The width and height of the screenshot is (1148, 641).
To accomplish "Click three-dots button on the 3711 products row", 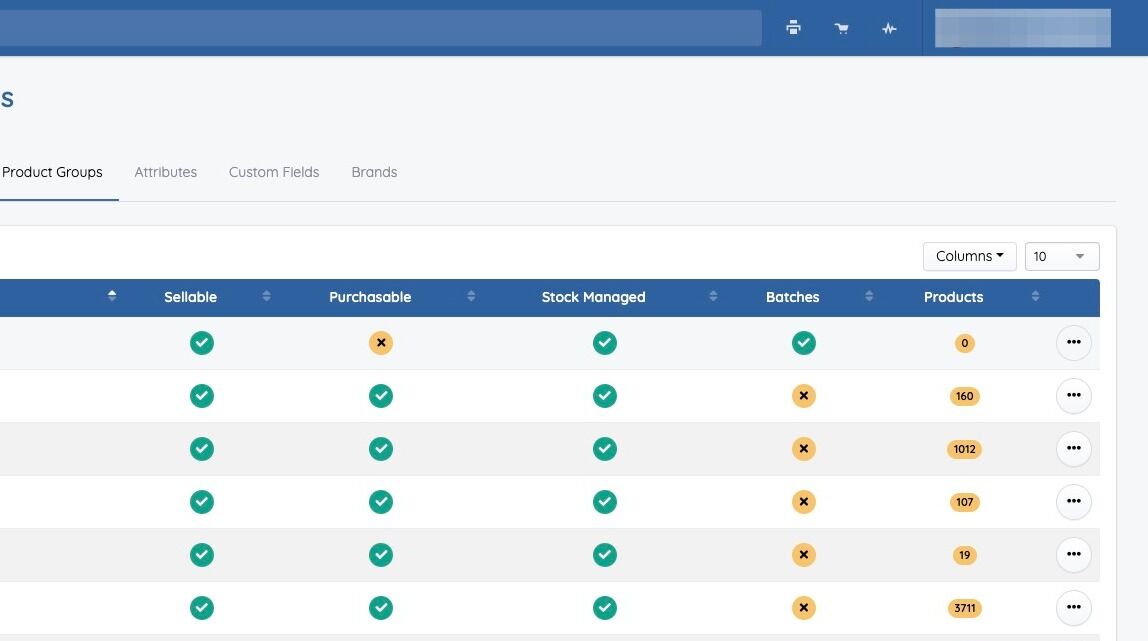I will pyautogui.click(x=1073, y=607).
